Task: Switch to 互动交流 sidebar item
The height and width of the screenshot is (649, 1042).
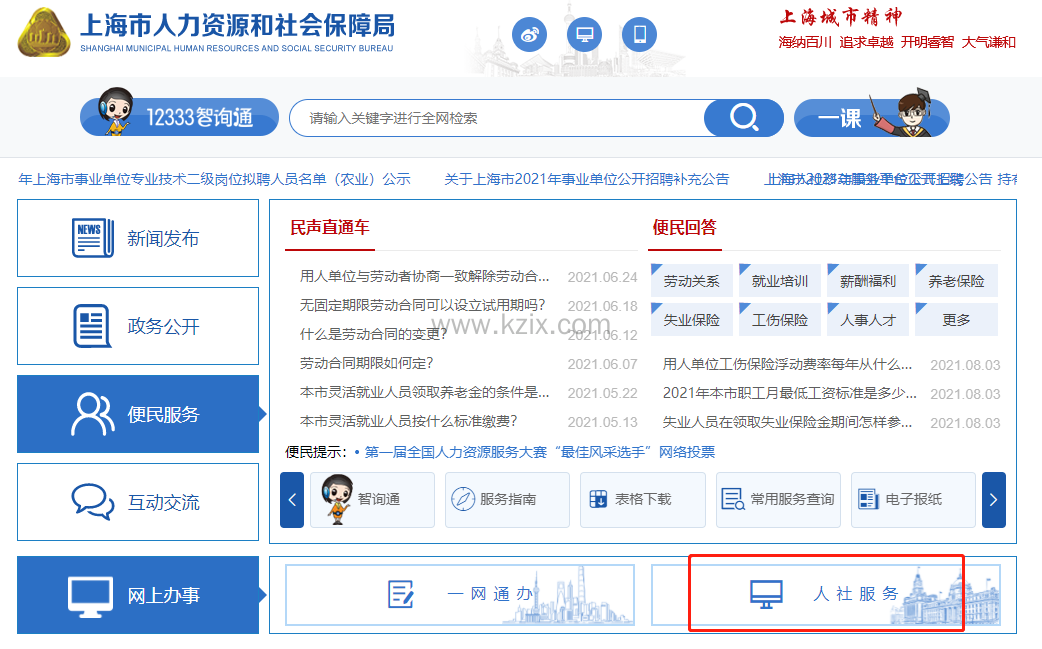Action: click(138, 502)
